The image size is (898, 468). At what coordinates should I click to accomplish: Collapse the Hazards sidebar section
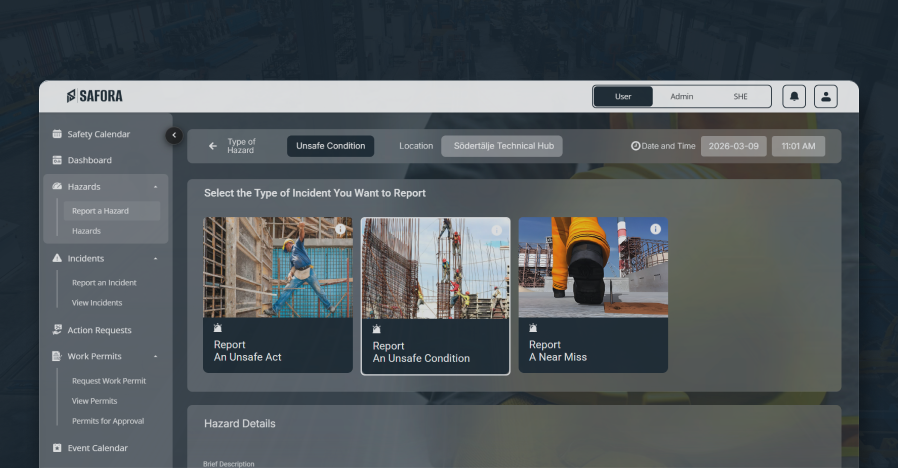point(155,187)
